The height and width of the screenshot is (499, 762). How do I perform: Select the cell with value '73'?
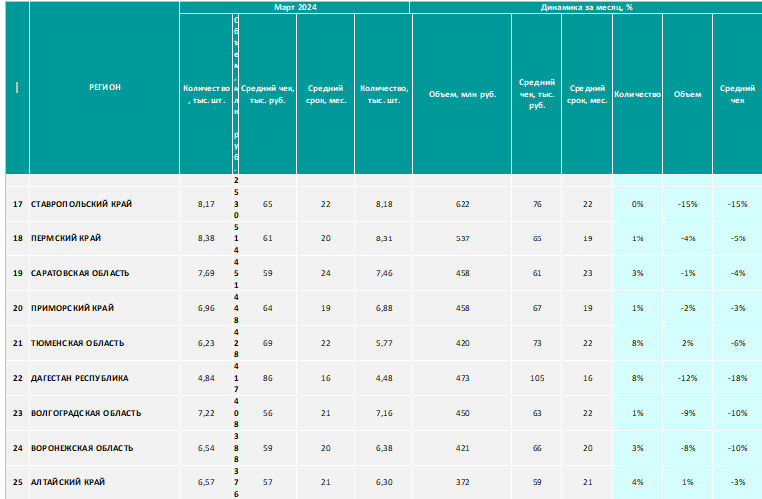[x=537, y=343]
